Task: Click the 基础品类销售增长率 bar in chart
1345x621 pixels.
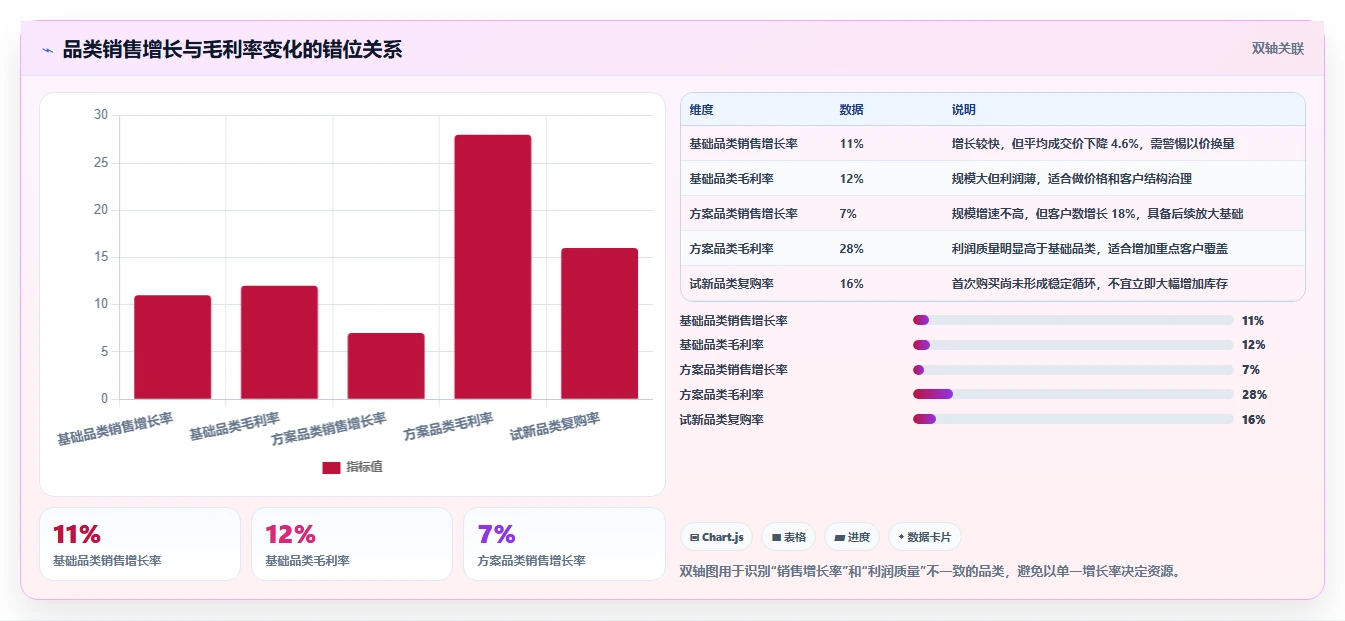Action: [172, 347]
